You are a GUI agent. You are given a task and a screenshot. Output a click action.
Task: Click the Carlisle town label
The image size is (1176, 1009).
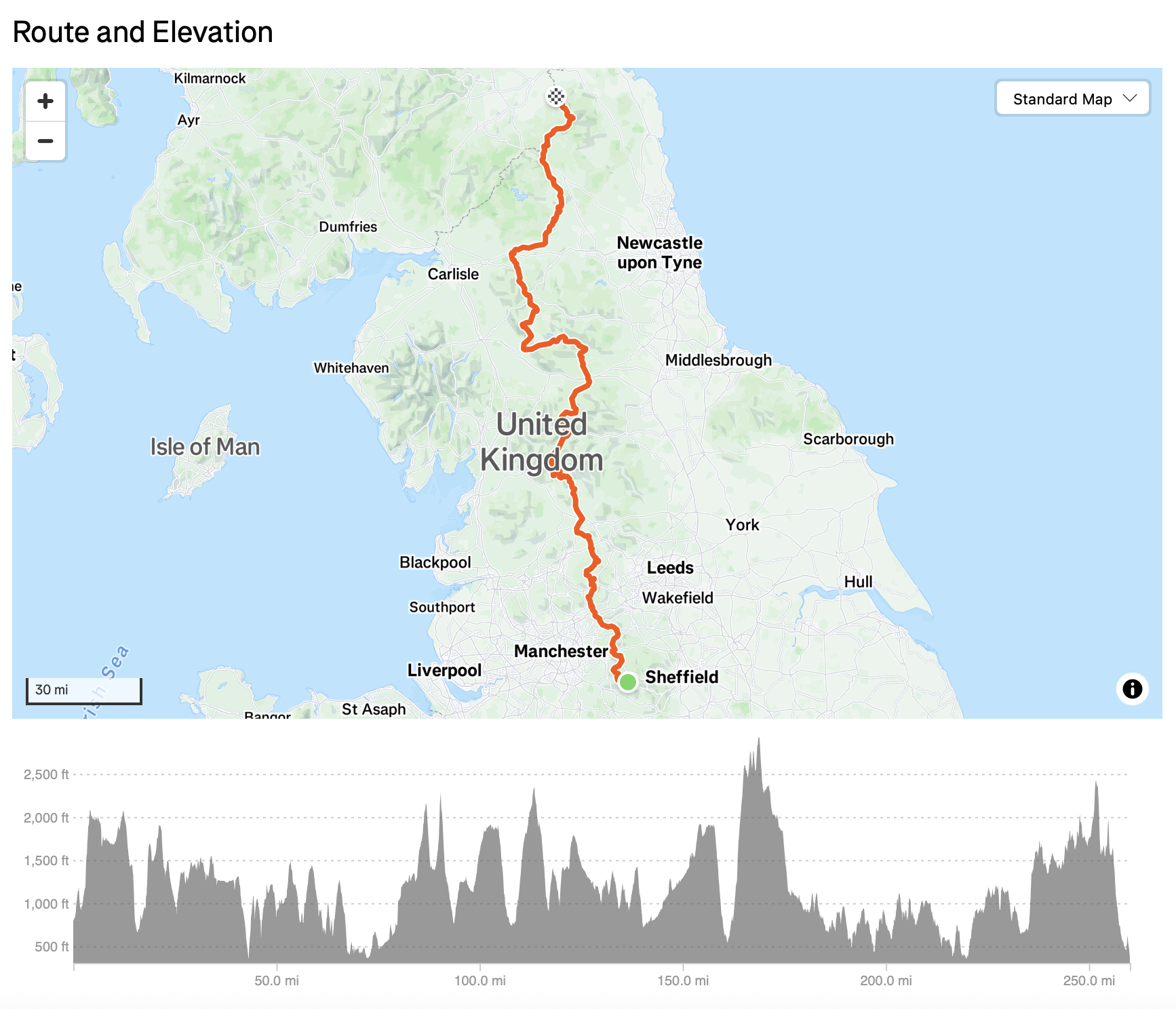453,274
